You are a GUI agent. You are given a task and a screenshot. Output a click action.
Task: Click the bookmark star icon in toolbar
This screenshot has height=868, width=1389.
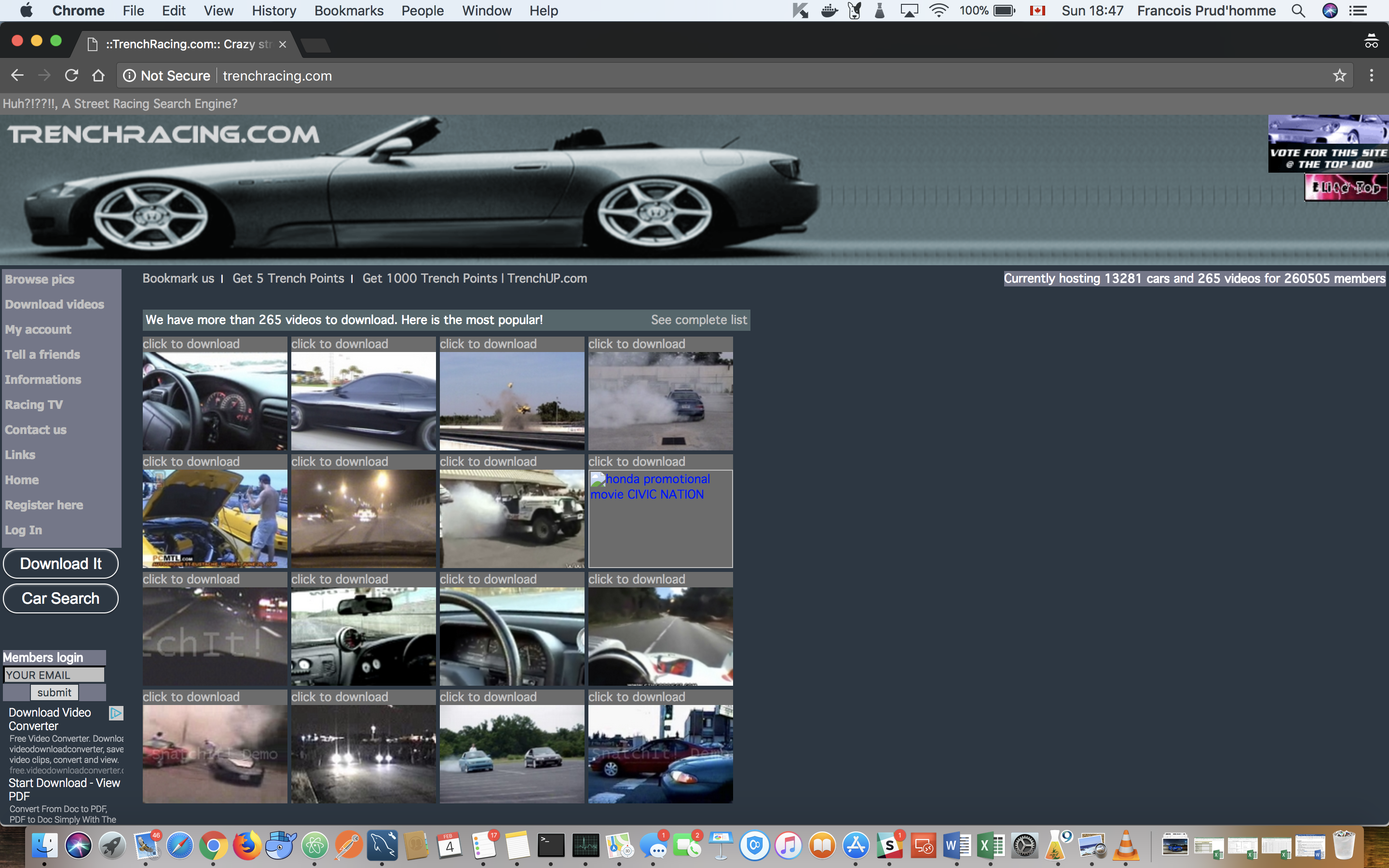pos(1340,75)
